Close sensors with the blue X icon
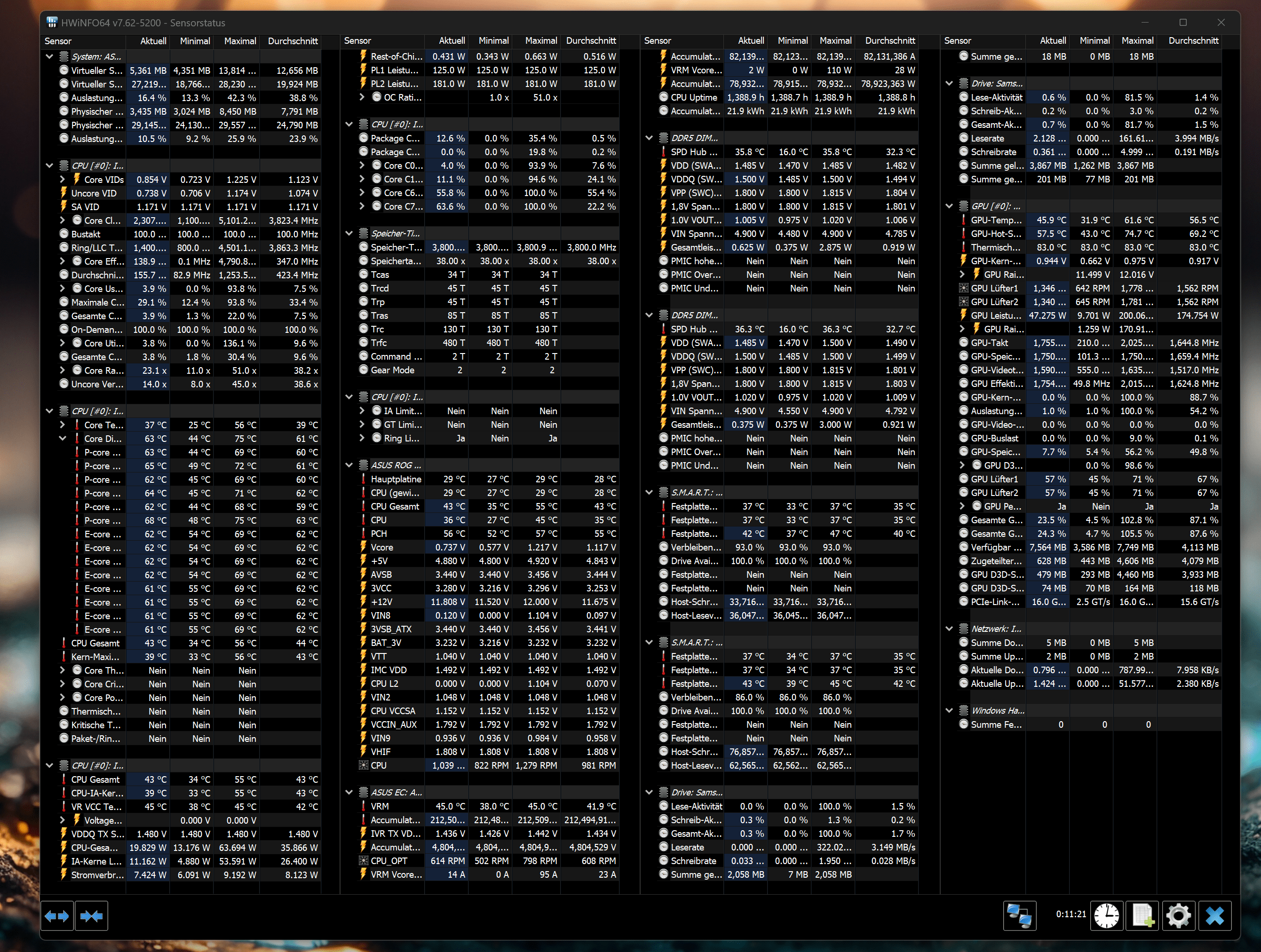This screenshot has width=1261, height=952. (x=1215, y=915)
